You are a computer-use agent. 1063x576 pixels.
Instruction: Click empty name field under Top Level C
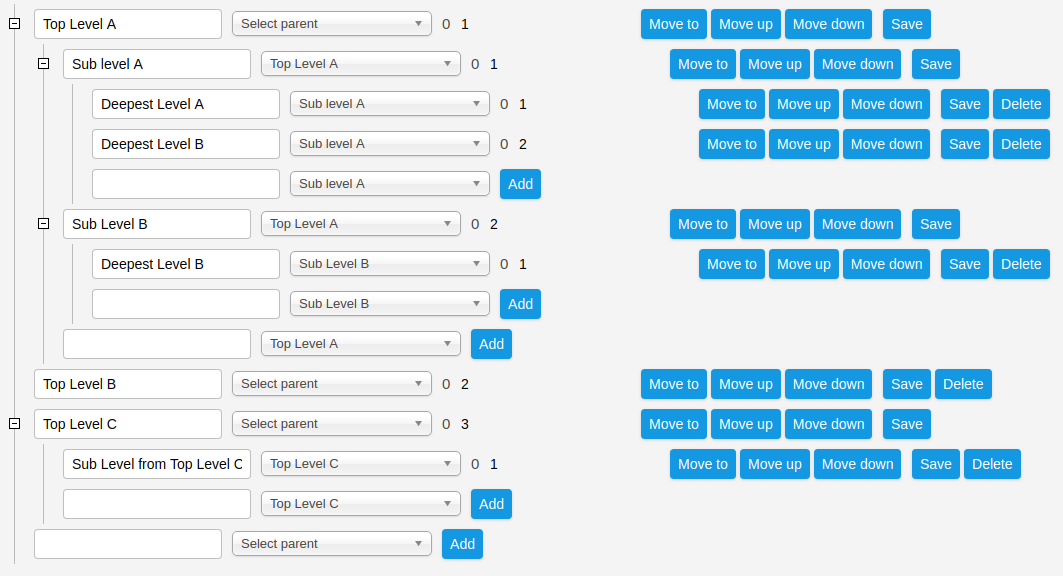(157, 503)
